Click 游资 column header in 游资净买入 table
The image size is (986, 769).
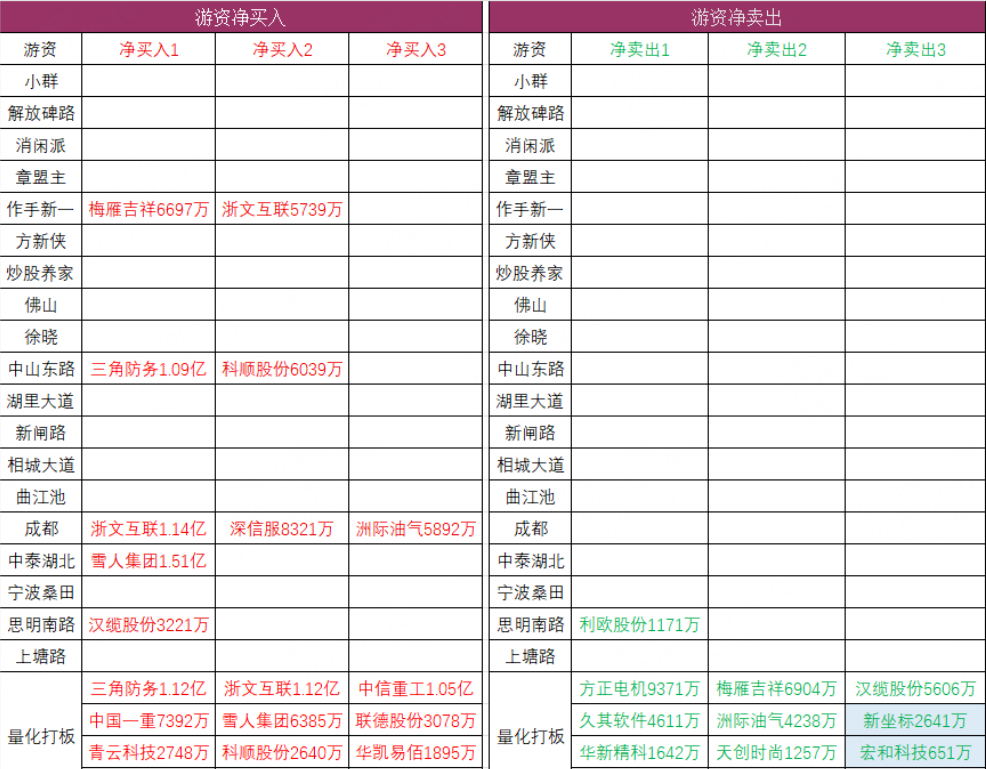(x=41, y=49)
